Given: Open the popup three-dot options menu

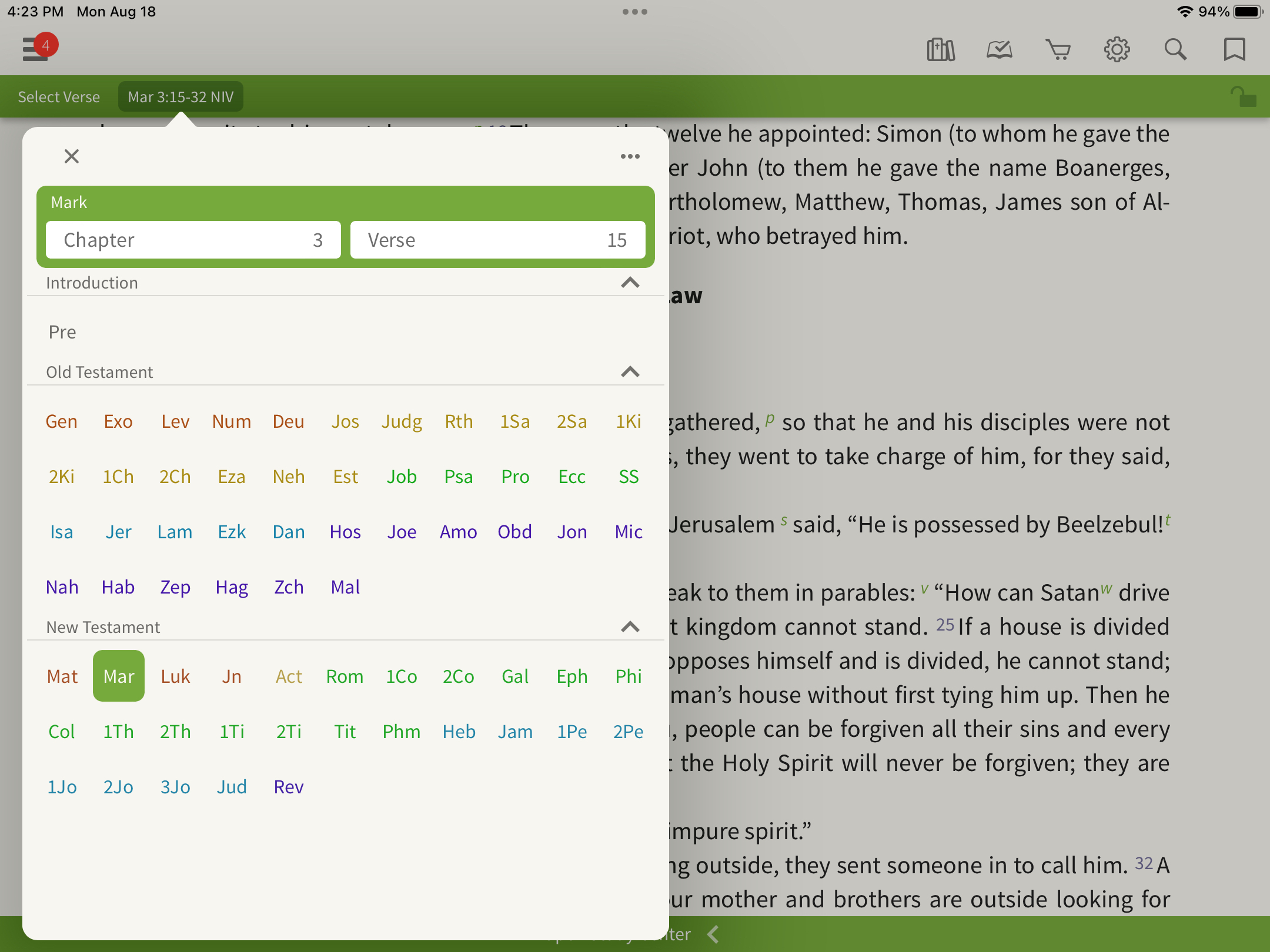Looking at the screenshot, I should 630,156.
